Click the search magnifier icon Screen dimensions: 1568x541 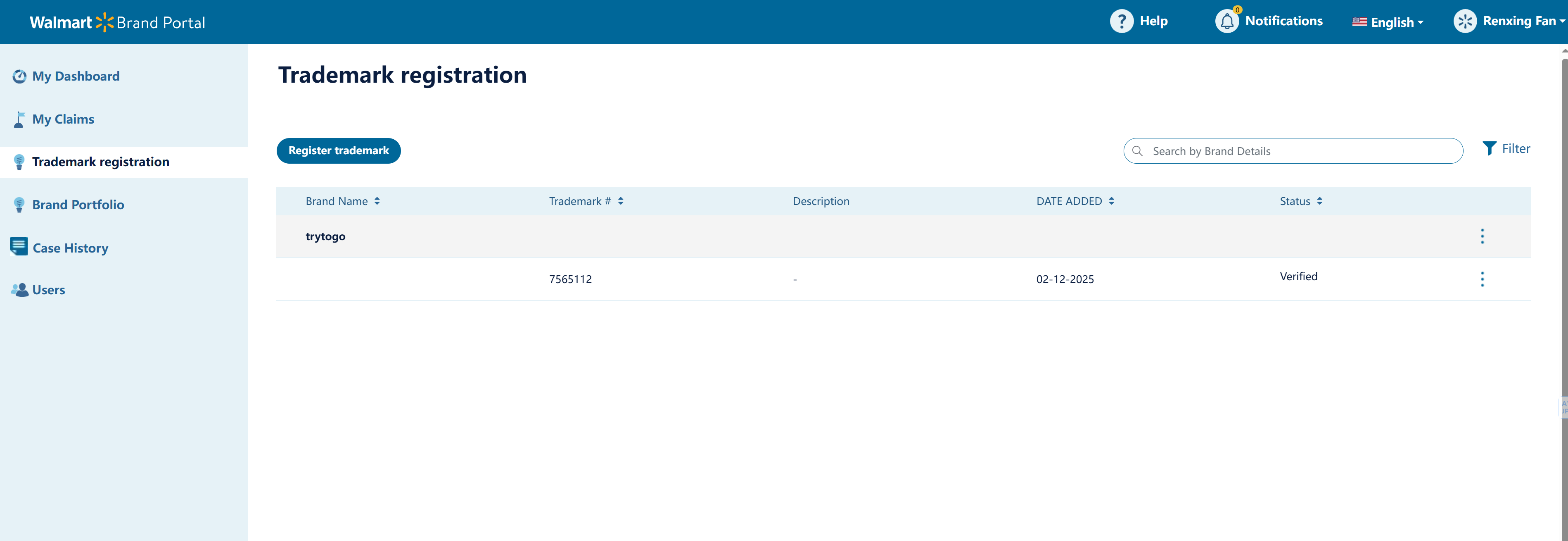(x=1137, y=151)
